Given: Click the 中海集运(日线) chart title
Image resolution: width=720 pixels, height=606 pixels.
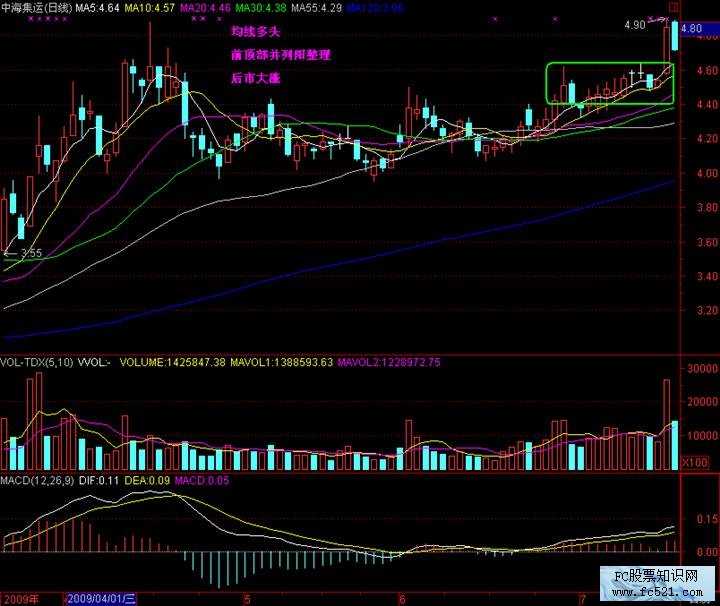Looking at the screenshot, I should (x=37, y=8).
